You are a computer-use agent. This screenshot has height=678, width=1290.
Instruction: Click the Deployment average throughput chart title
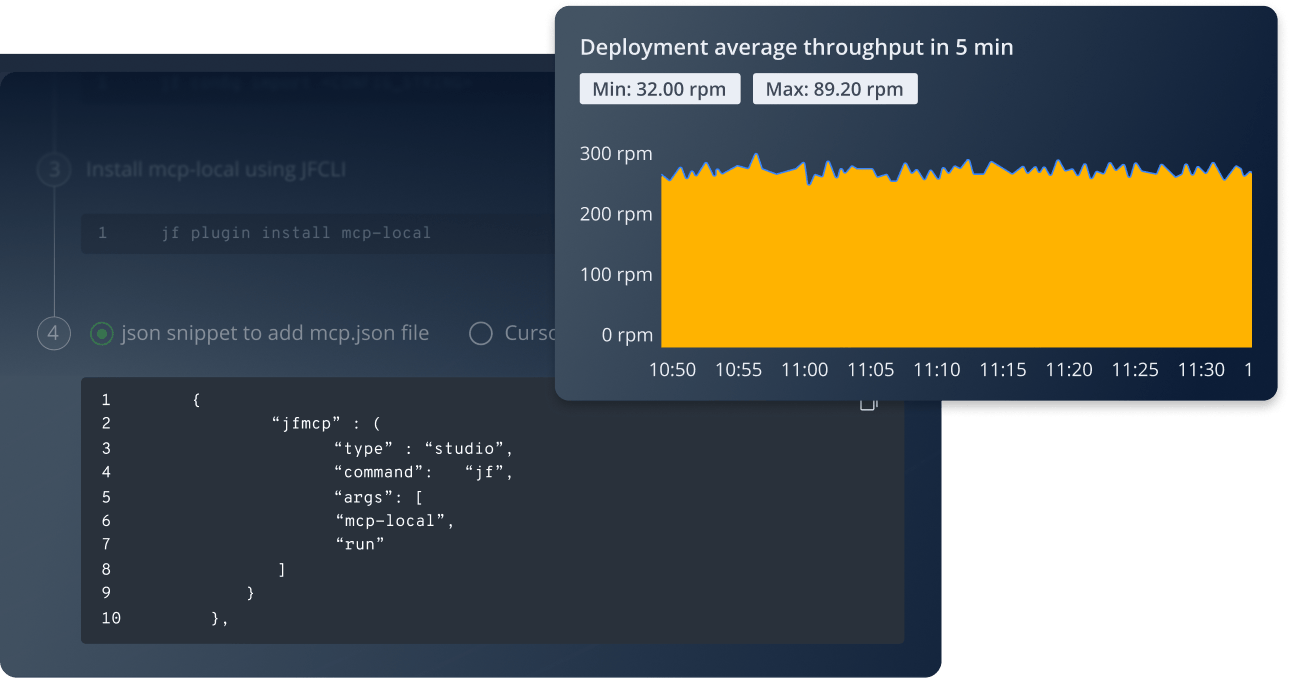coord(796,47)
